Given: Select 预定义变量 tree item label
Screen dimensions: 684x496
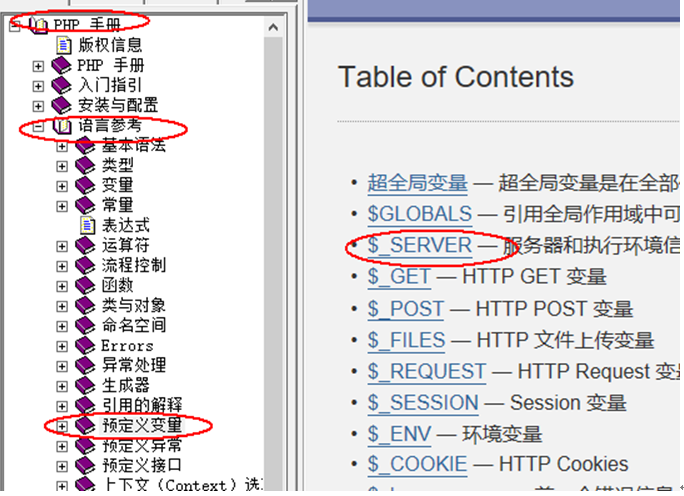Looking at the screenshot, I should 142,426.
